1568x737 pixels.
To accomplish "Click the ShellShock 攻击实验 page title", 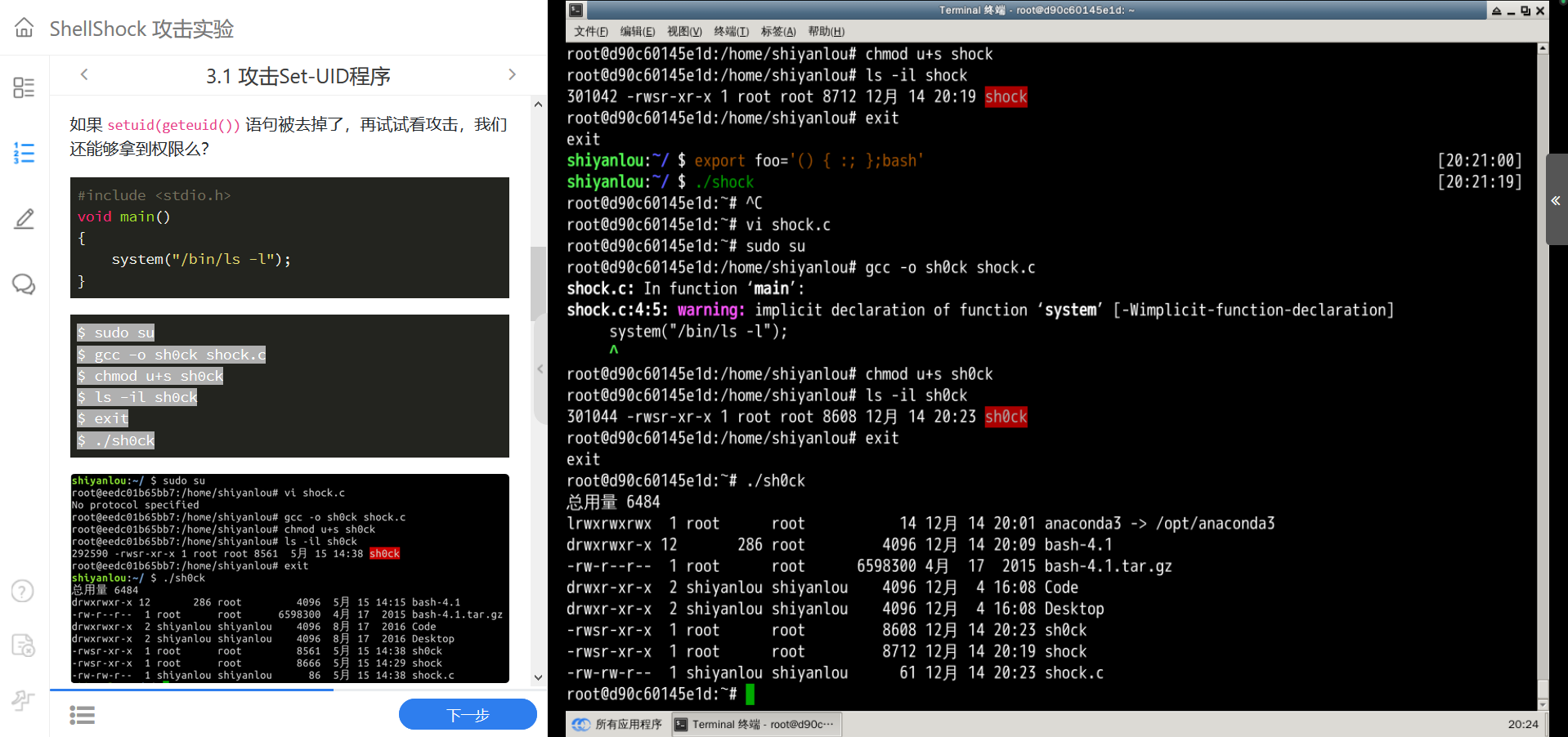I will [141, 29].
